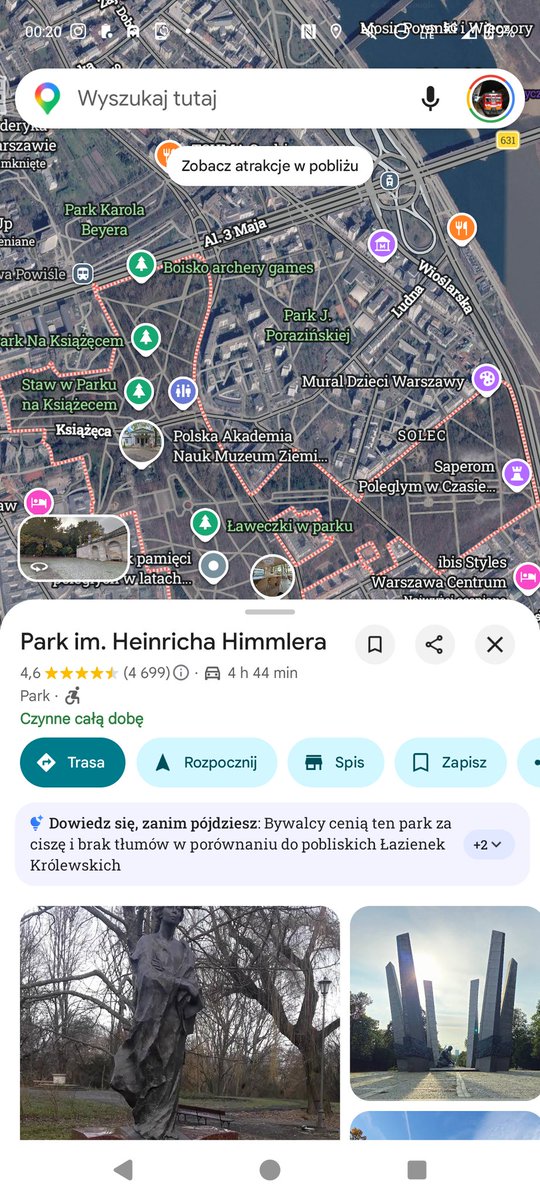Tap the 'SOLEC' district label
540x1200 pixels.
pos(421,436)
